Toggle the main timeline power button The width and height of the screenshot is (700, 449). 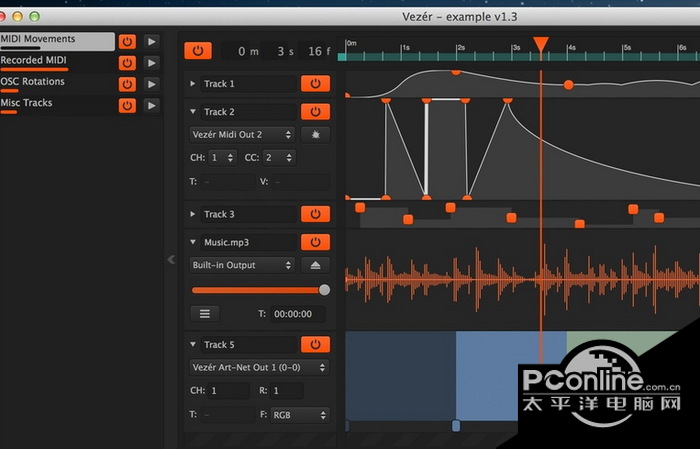(x=198, y=51)
